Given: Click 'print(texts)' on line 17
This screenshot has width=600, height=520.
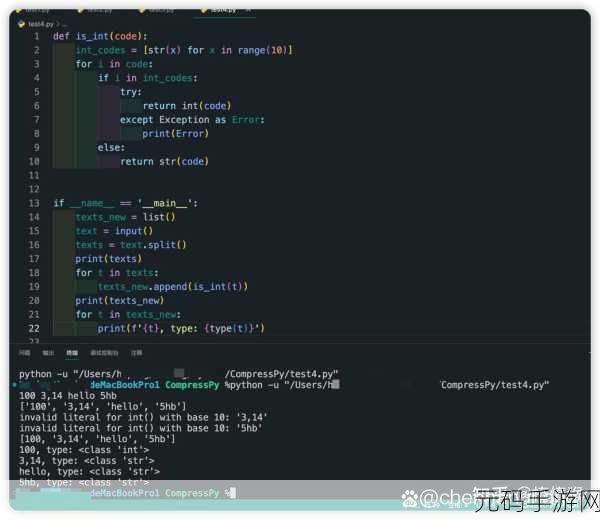Looking at the screenshot, I should pos(109,259).
